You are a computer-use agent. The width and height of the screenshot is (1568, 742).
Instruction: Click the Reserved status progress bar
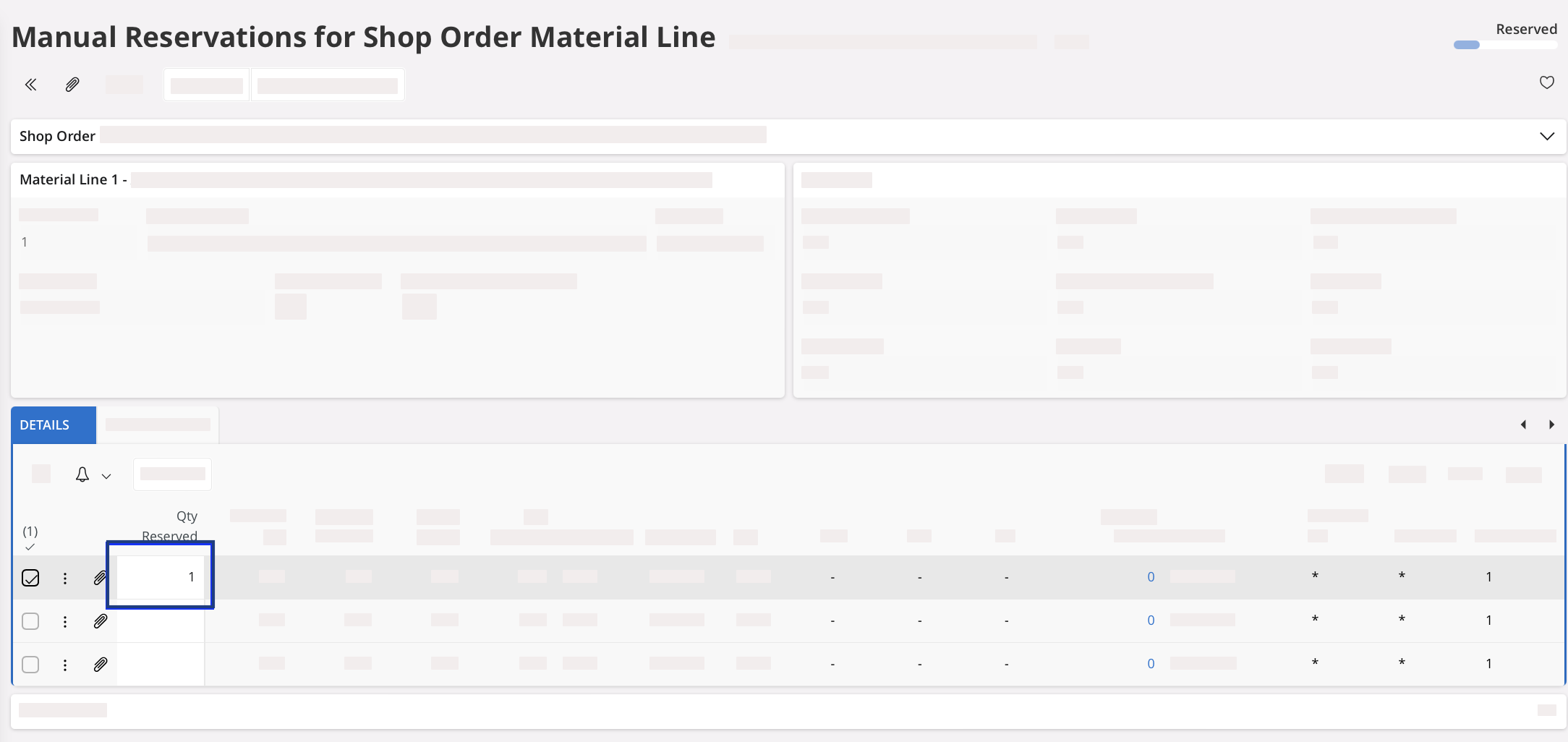pos(1504,45)
